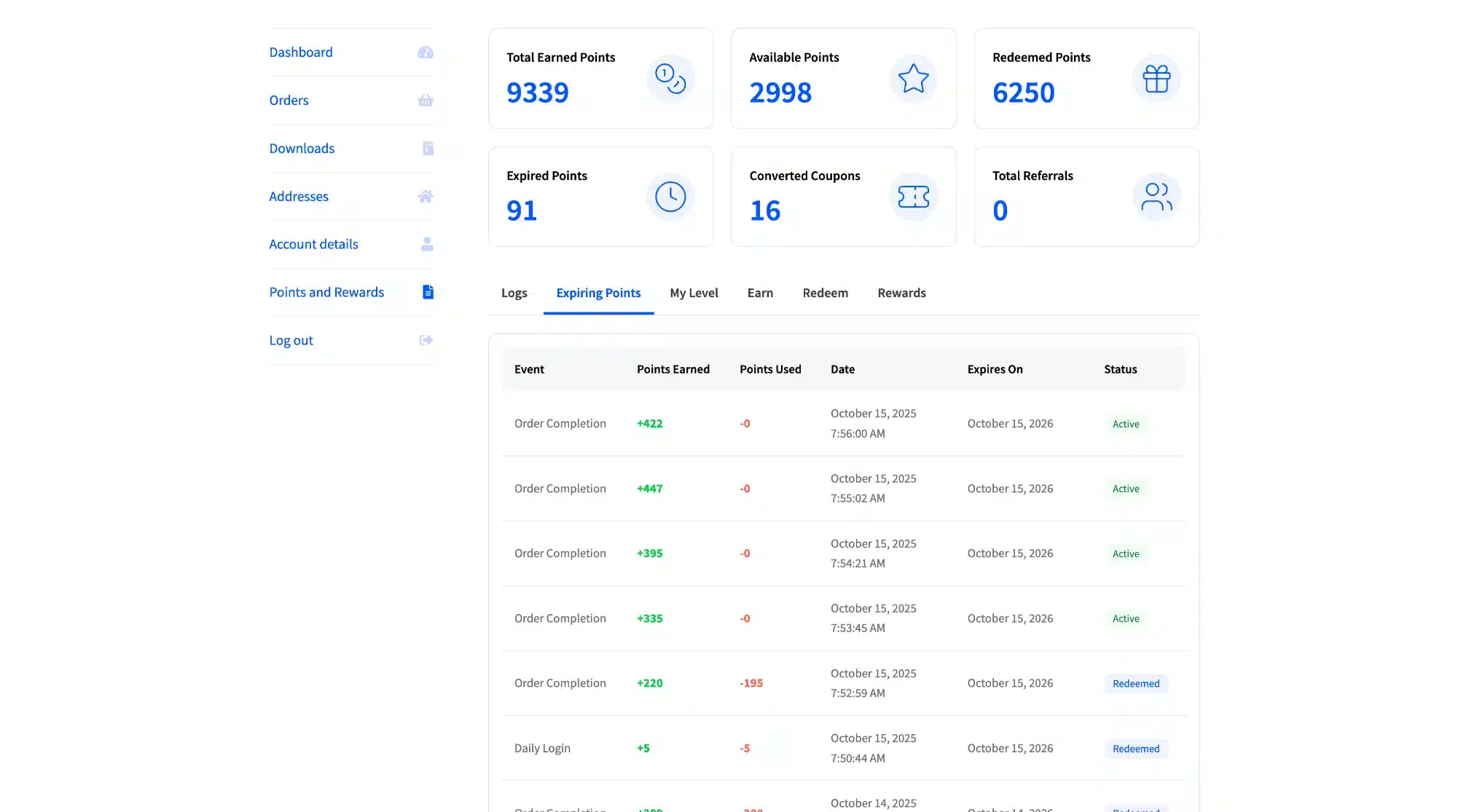This screenshot has width=1469, height=812.
Task: Click Active badge in the +447 row
Action: click(1126, 489)
